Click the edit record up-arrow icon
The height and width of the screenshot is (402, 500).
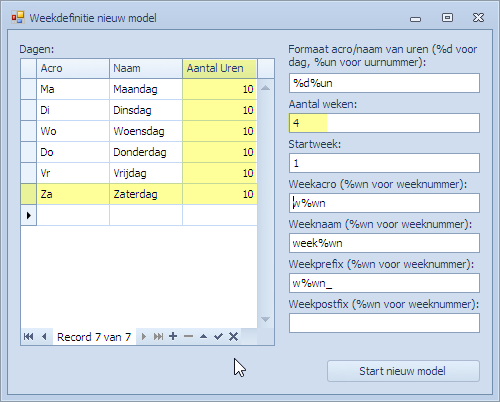coord(203,336)
